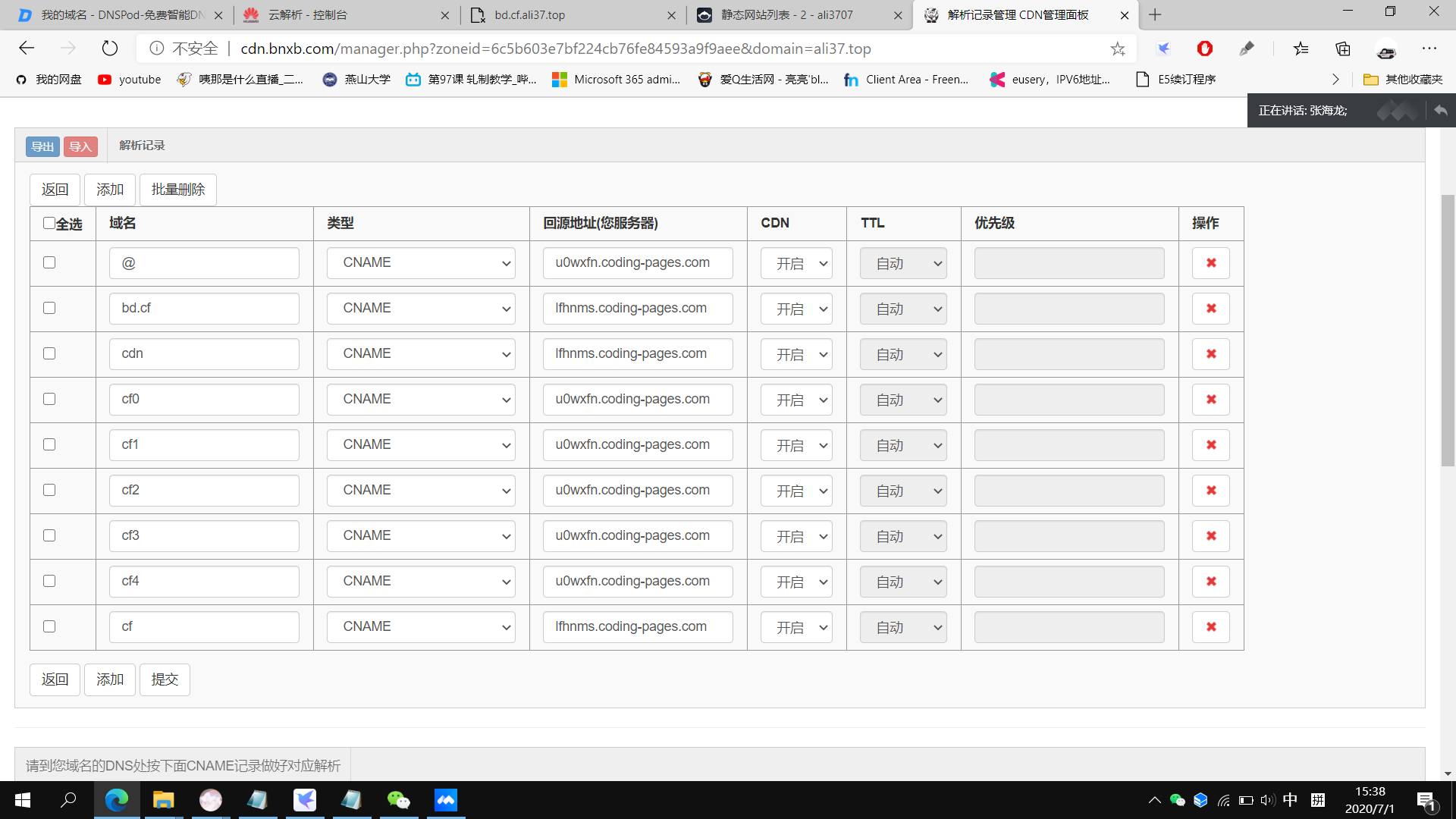Open the TTL 自动 dropdown for cf2
This screenshot has height=819, width=1456.
pyautogui.click(x=903, y=491)
